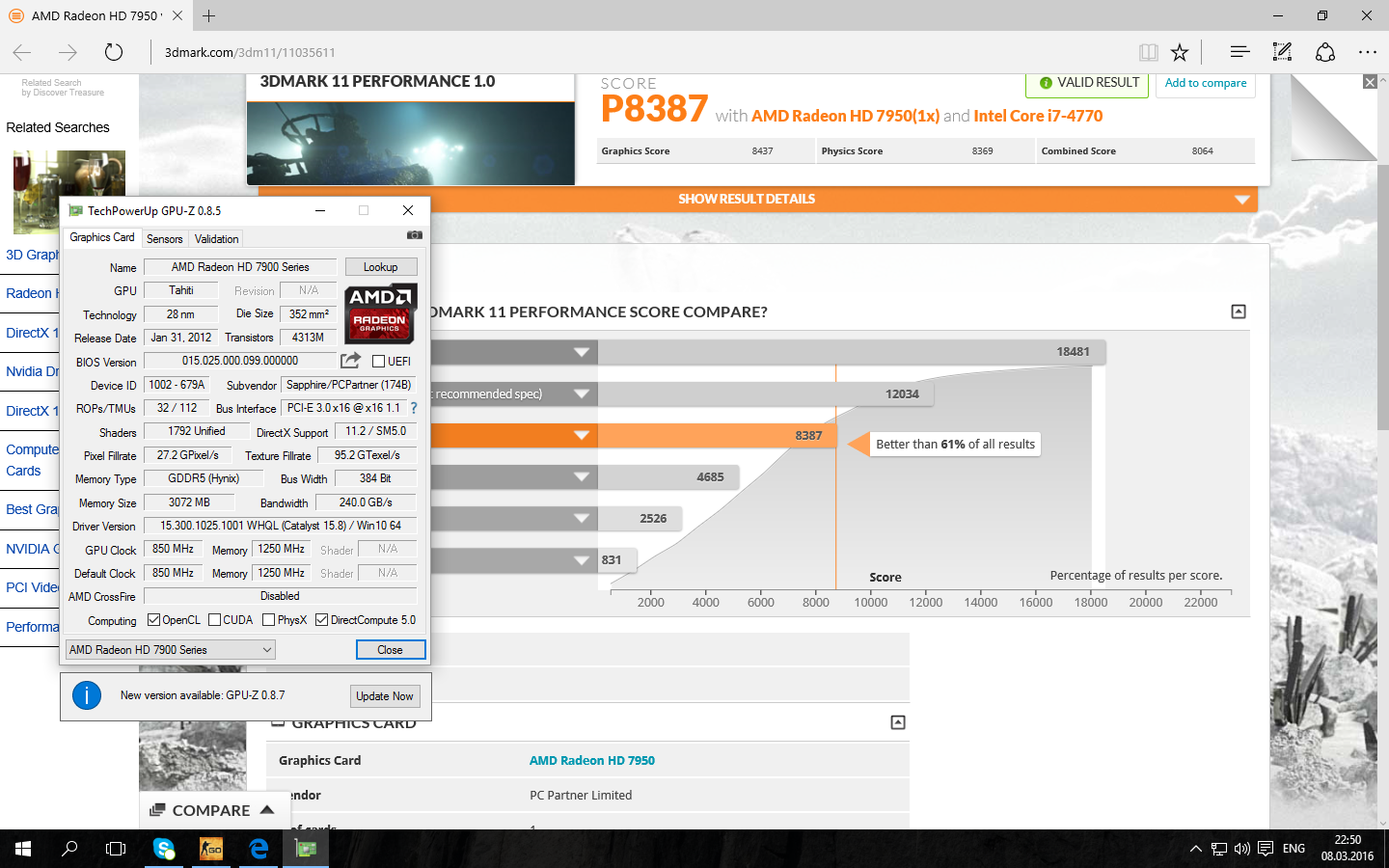1389x868 pixels.
Task: Show hidden system tray icons
Action: (1196, 849)
